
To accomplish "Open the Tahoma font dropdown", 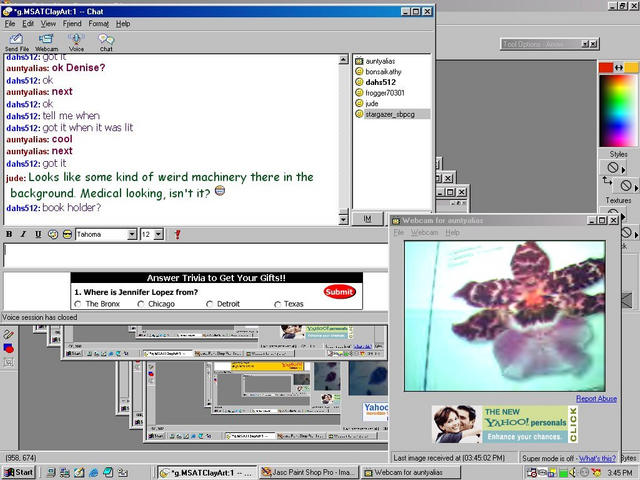I will 132,234.
